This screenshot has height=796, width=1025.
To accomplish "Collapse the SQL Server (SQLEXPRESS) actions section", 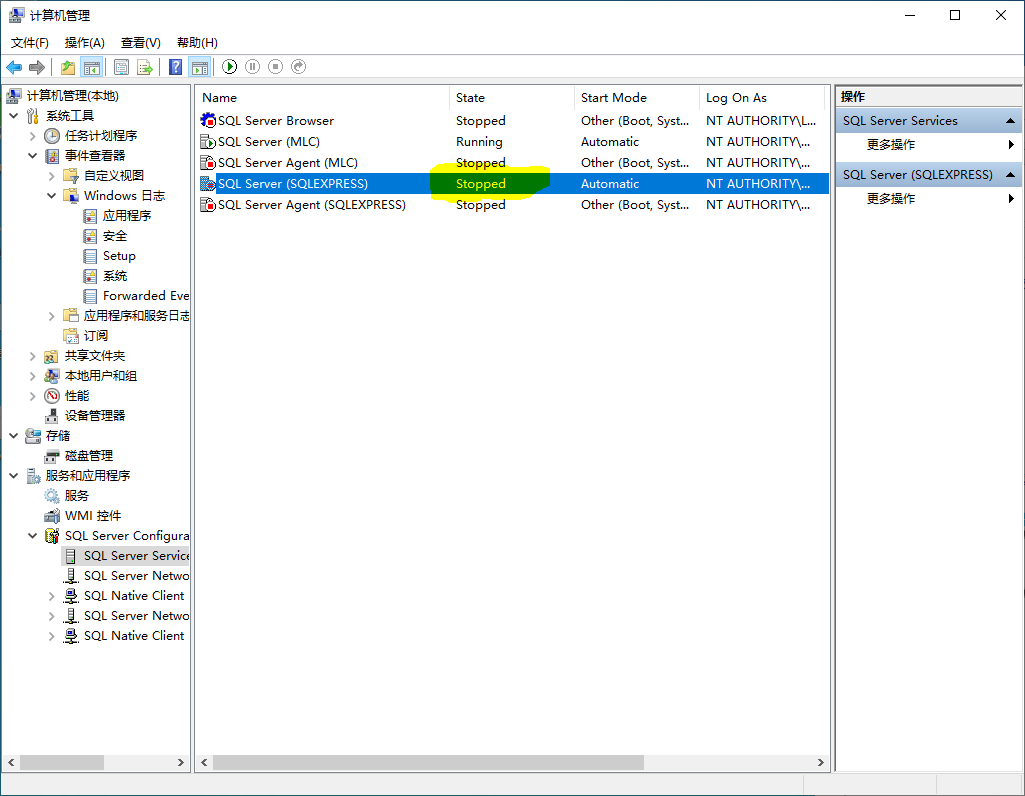I will click(x=1010, y=174).
